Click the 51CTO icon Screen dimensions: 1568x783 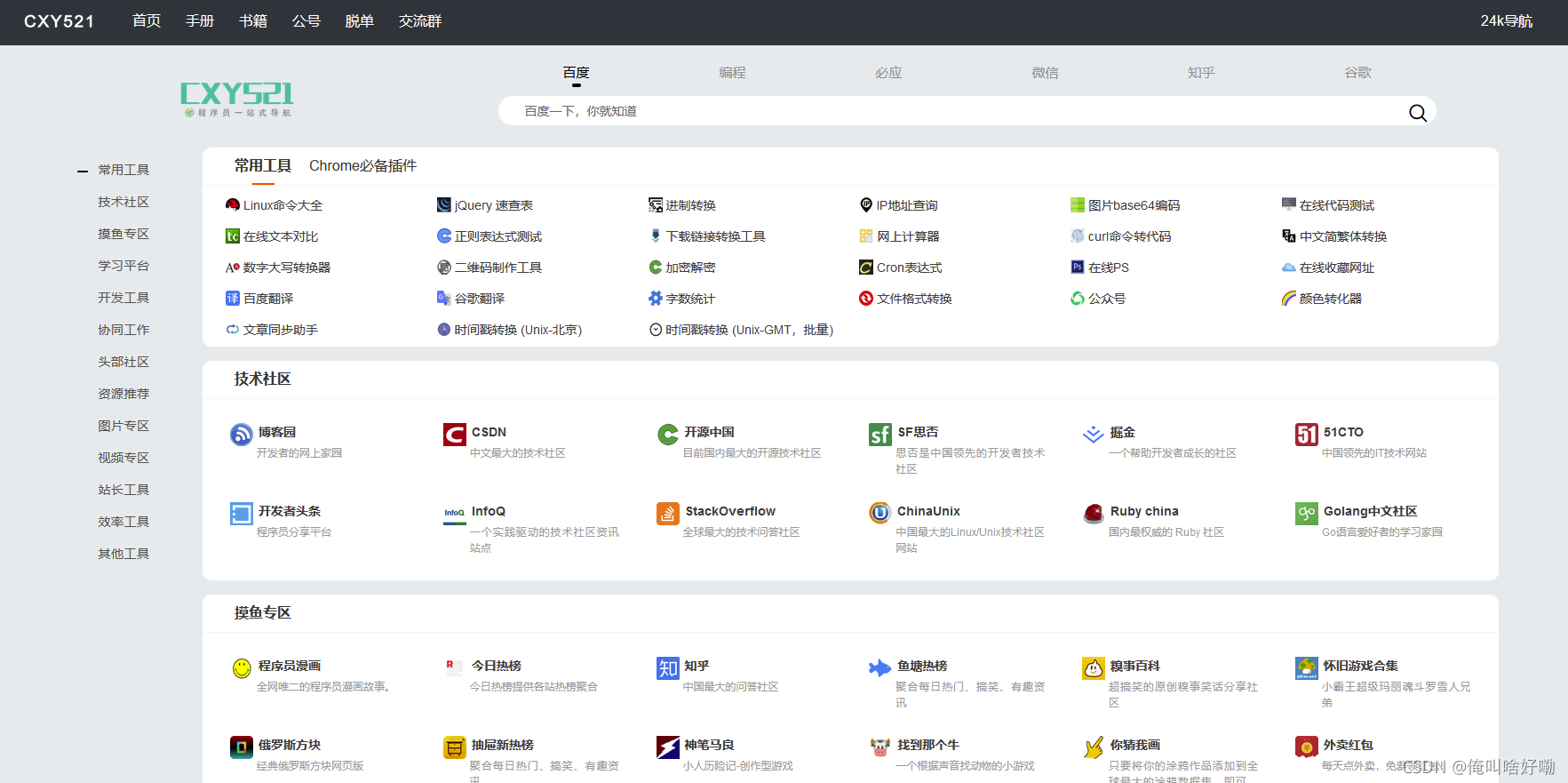click(1307, 434)
